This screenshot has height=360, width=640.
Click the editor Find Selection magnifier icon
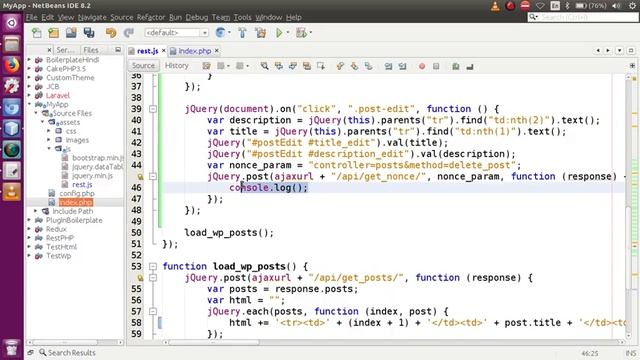point(264,66)
